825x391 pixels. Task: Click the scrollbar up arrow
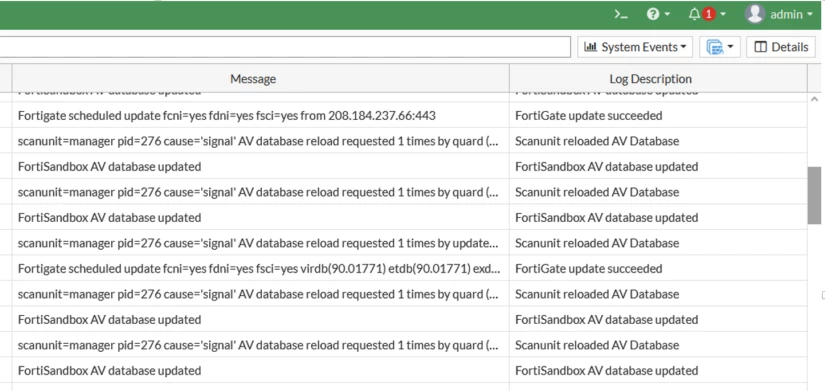(x=814, y=98)
